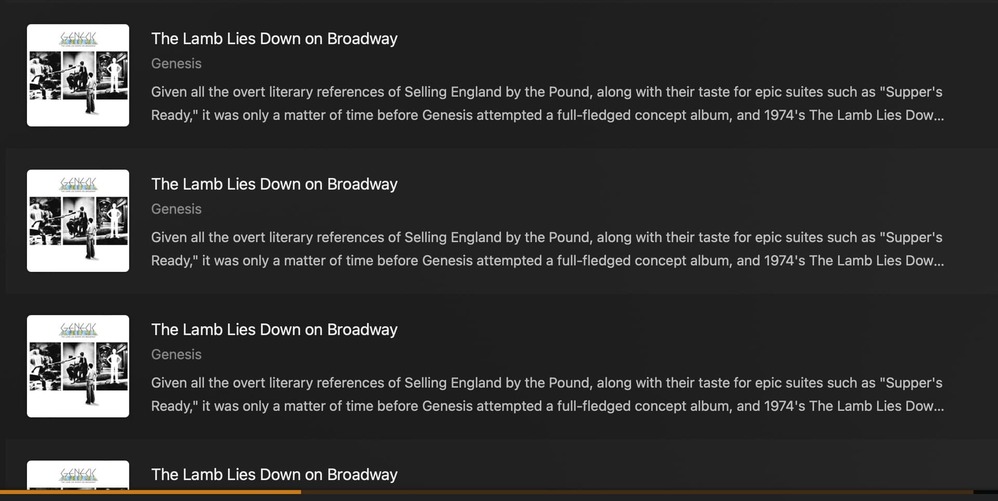Click the second "The Lamb Lies Down on Broadway" title
The width and height of the screenshot is (998, 501).
(274, 184)
